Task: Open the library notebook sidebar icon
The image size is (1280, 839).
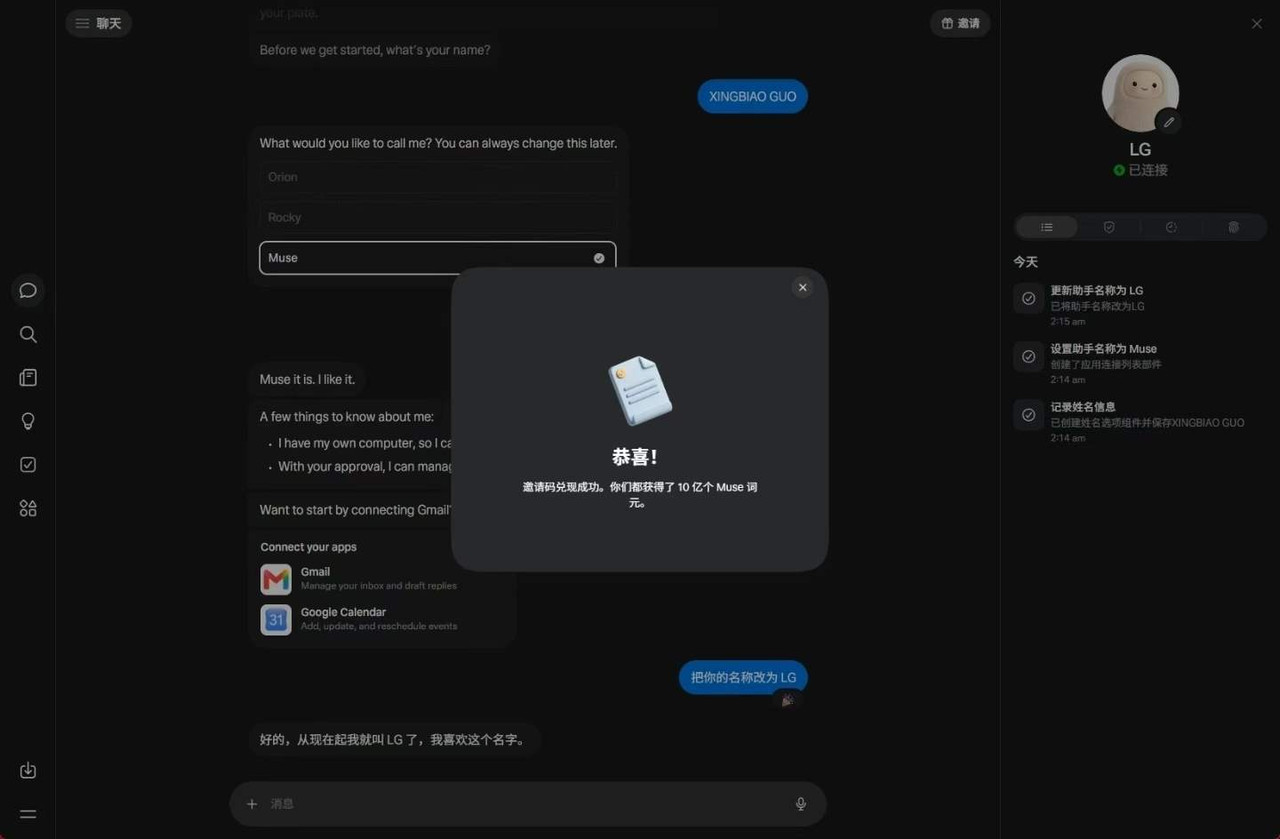Action: pyautogui.click(x=28, y=378)
